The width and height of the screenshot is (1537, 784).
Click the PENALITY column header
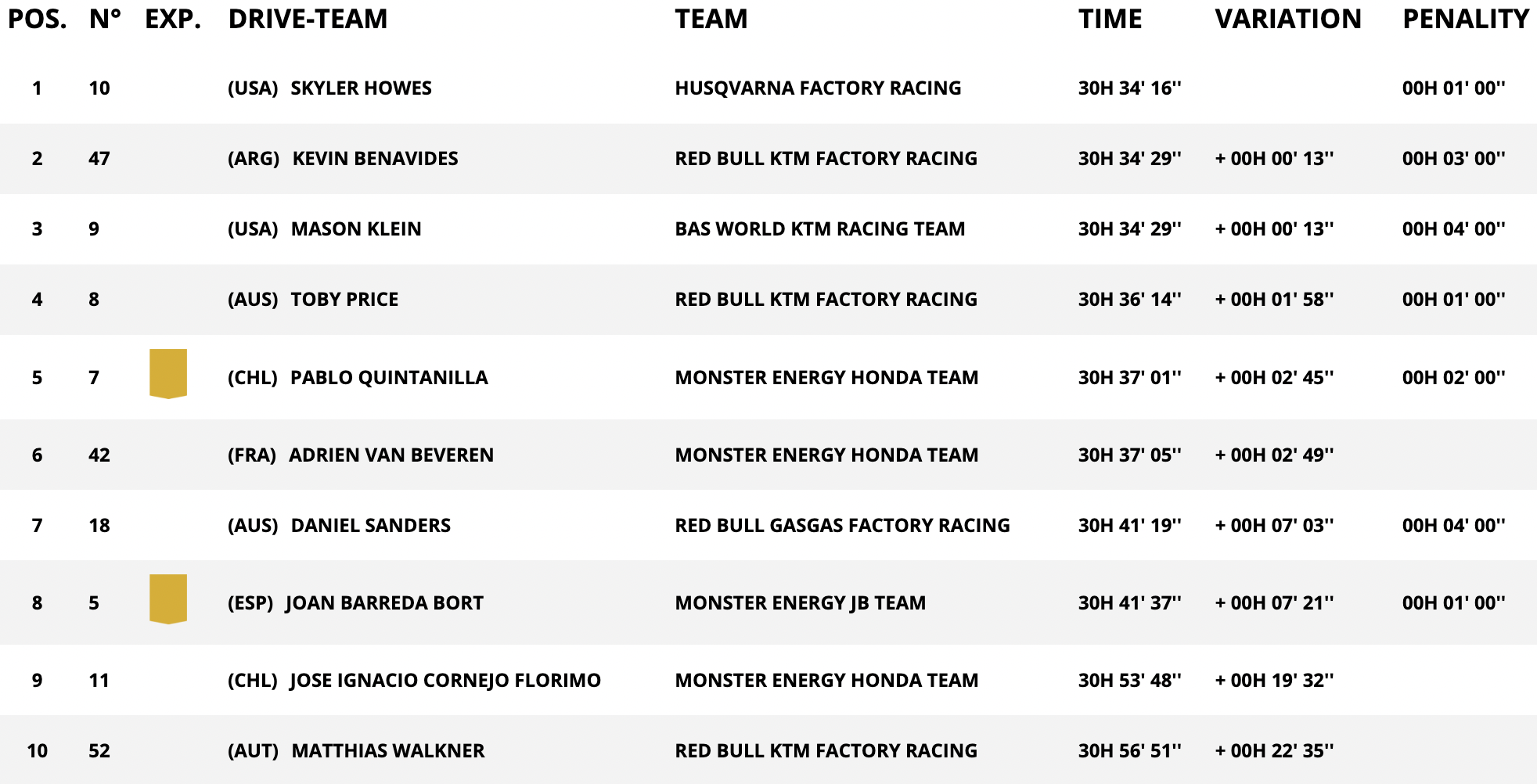[x=1465, y=19]
